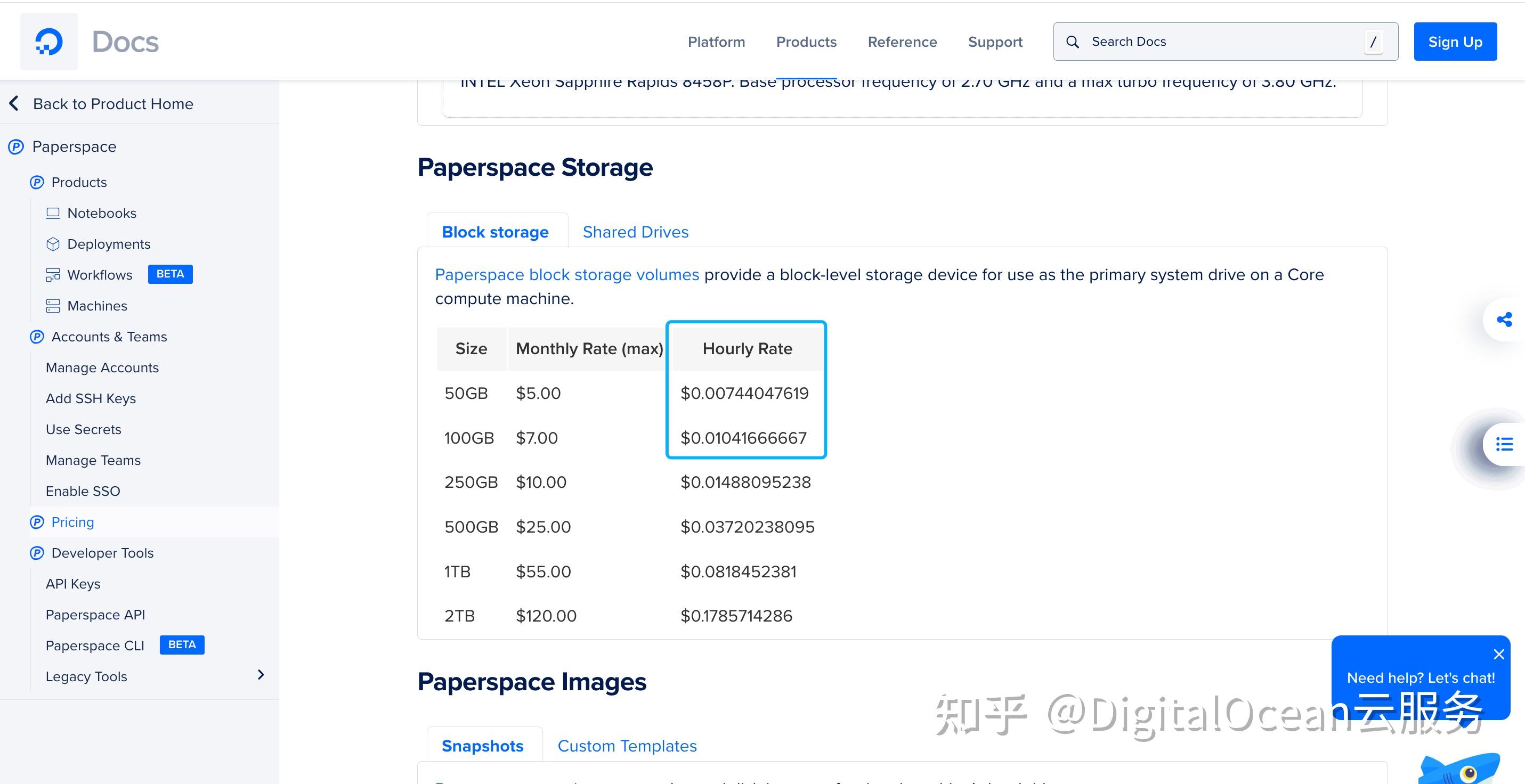1525x784 pixels.
Task: Click the $0.03720238095 hourly rate cell
Action: 747,527
